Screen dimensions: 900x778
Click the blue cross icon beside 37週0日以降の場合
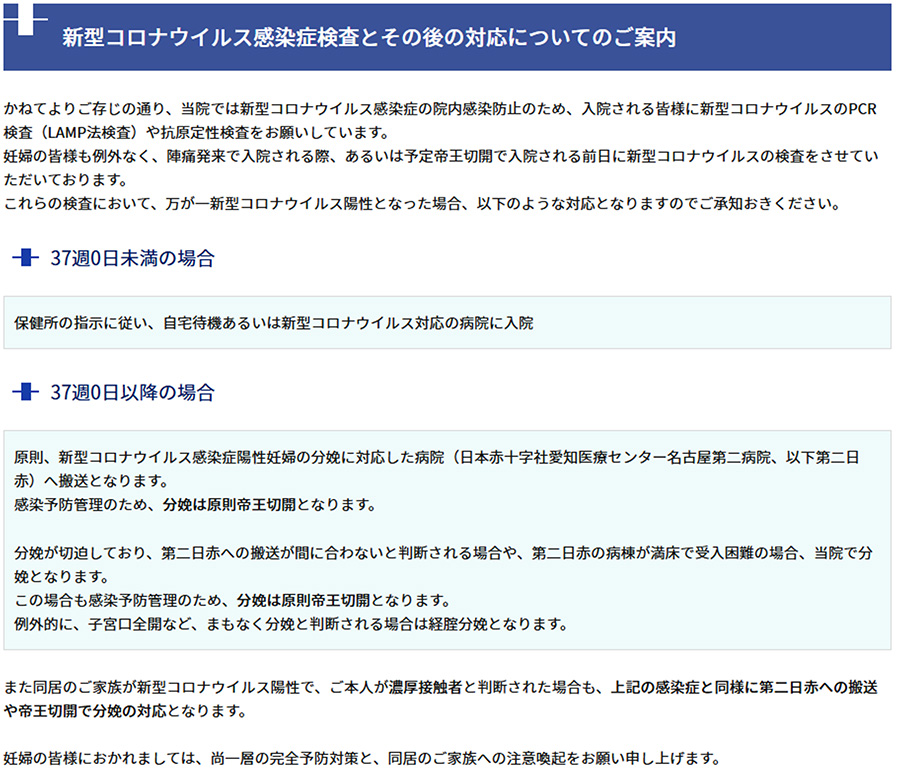pos(26,392)
